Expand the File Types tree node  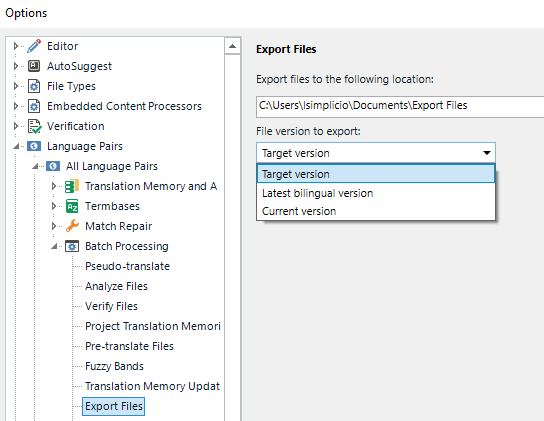(x=15, y=86)
